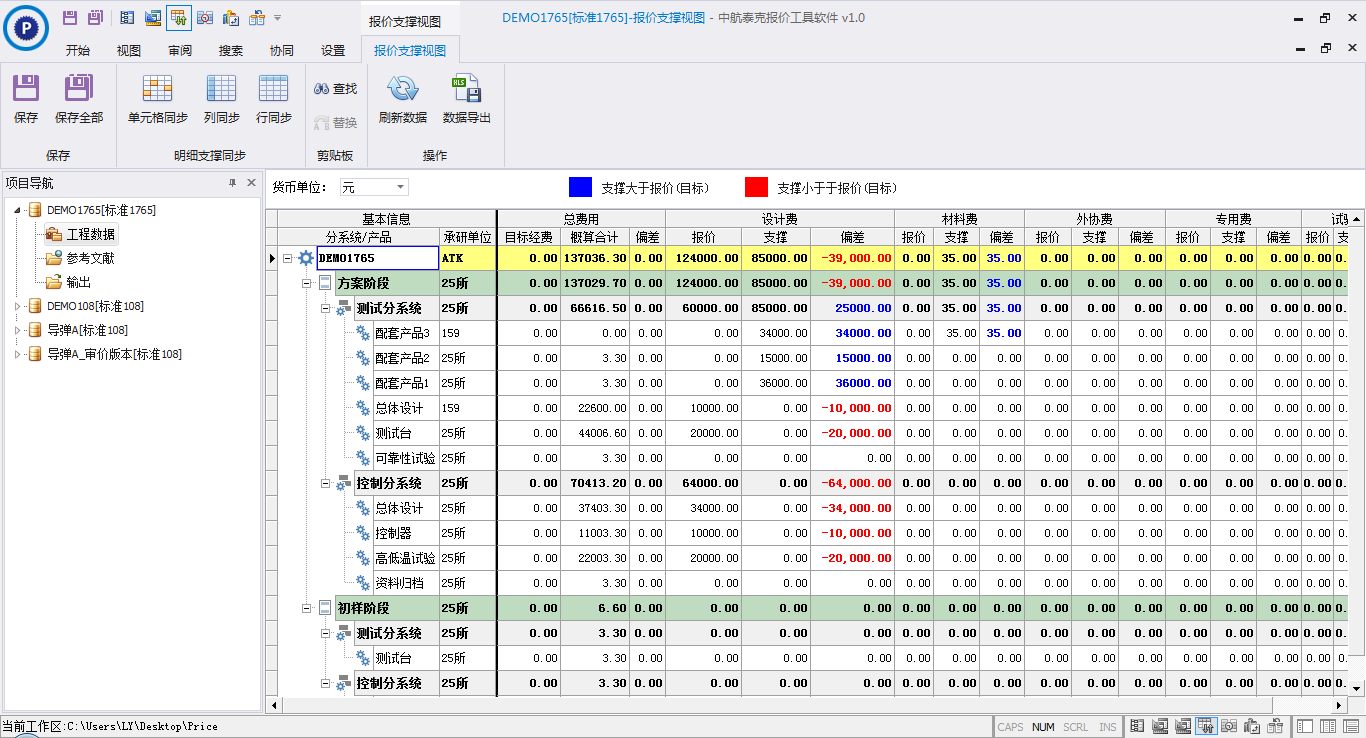Select 参考文献 folder in the project tree
Viewport: 1366px width, 738px height.
point(90,258)
